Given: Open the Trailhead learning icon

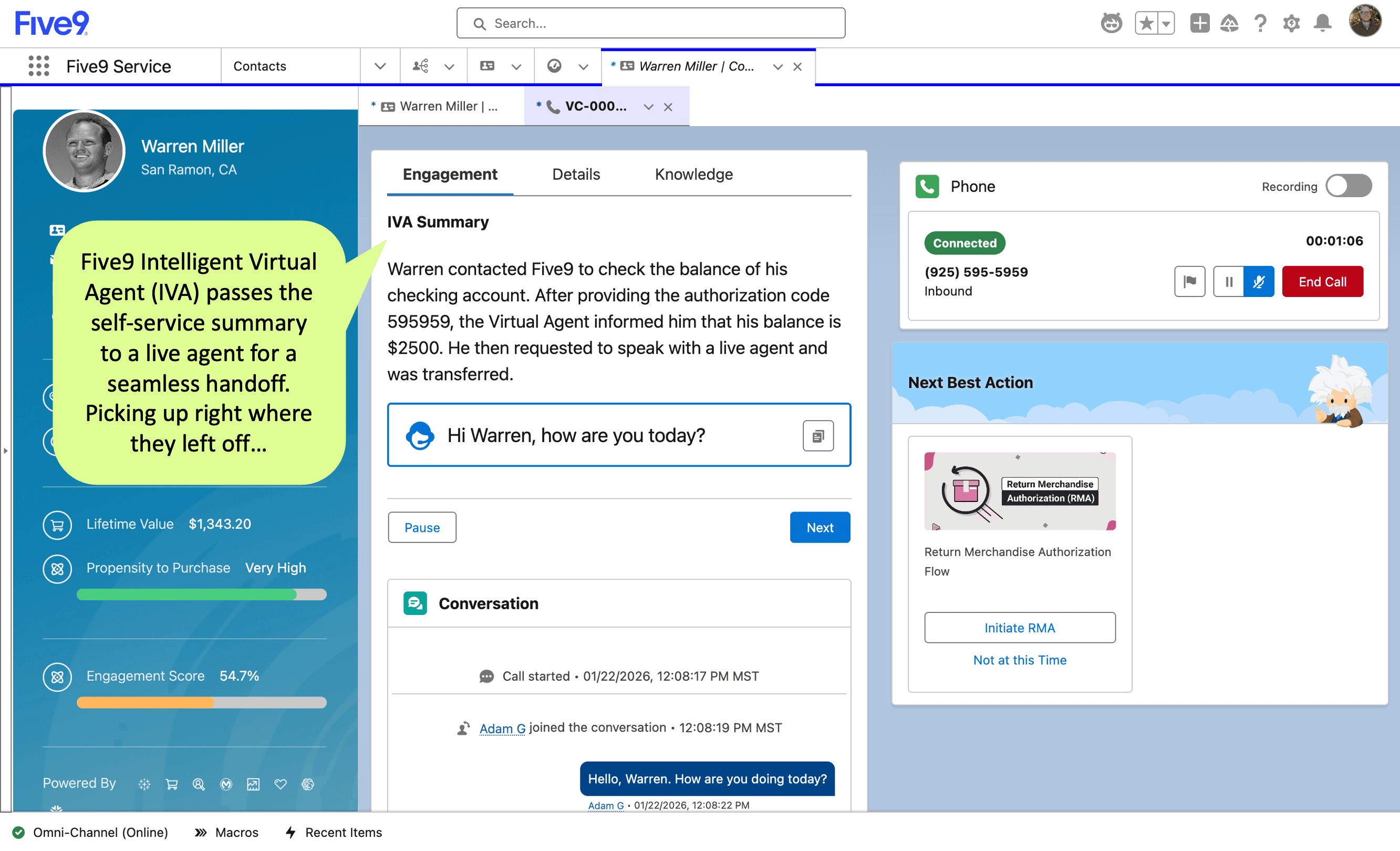Looking at the screenshot, I should [x=1229, y=23].
